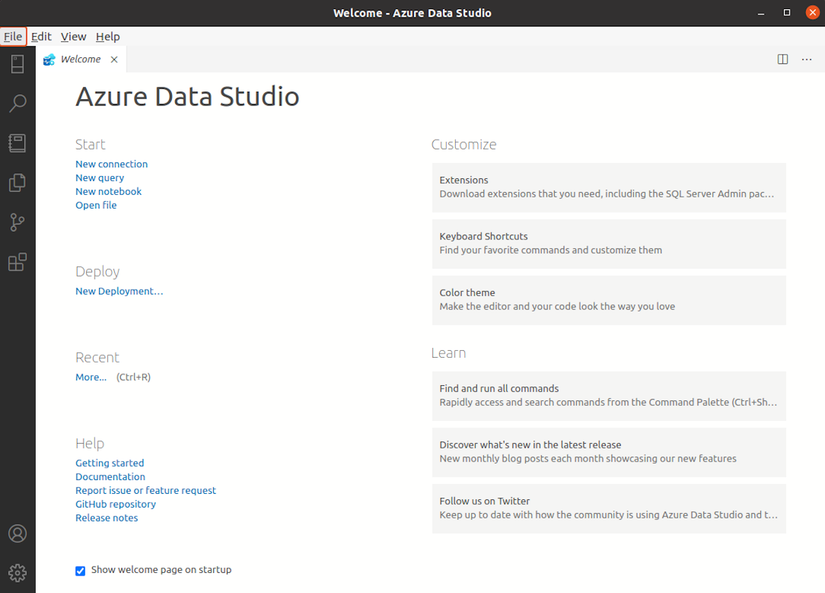Screen dimensions: 825x593
Task: Click the Manage gear icon
Action: [x=17, y=573]
